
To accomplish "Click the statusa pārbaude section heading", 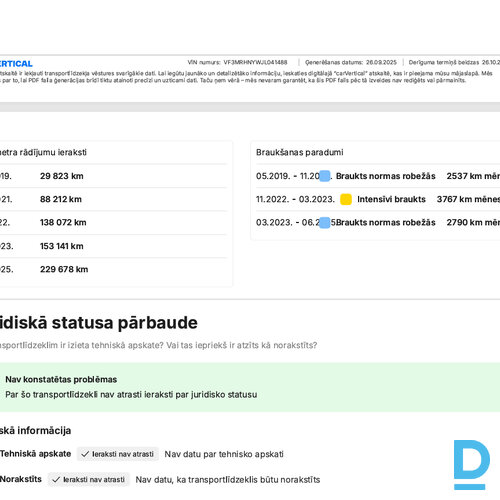I will (x=99, y=323).
